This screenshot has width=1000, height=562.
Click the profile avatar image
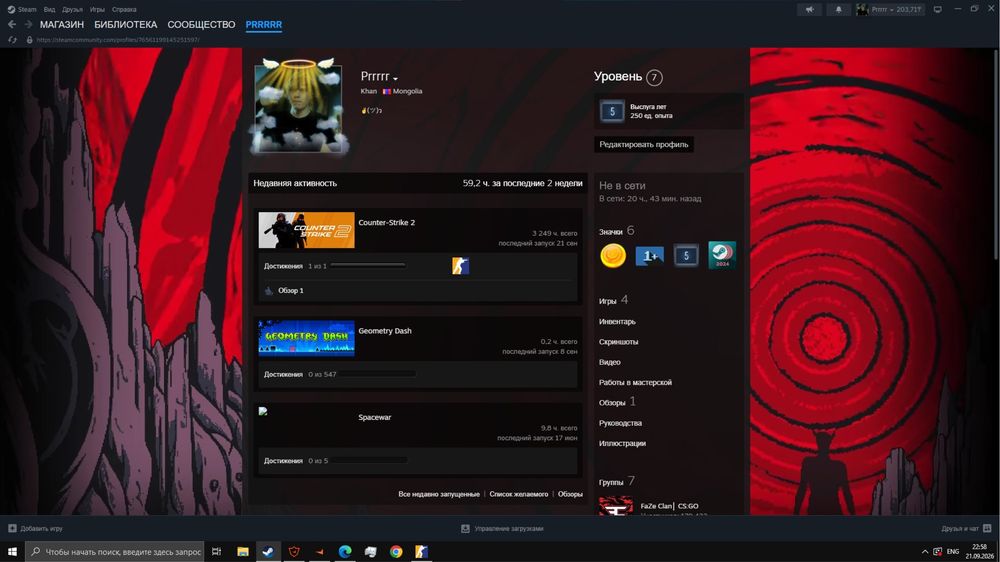(x=298, y=107)
